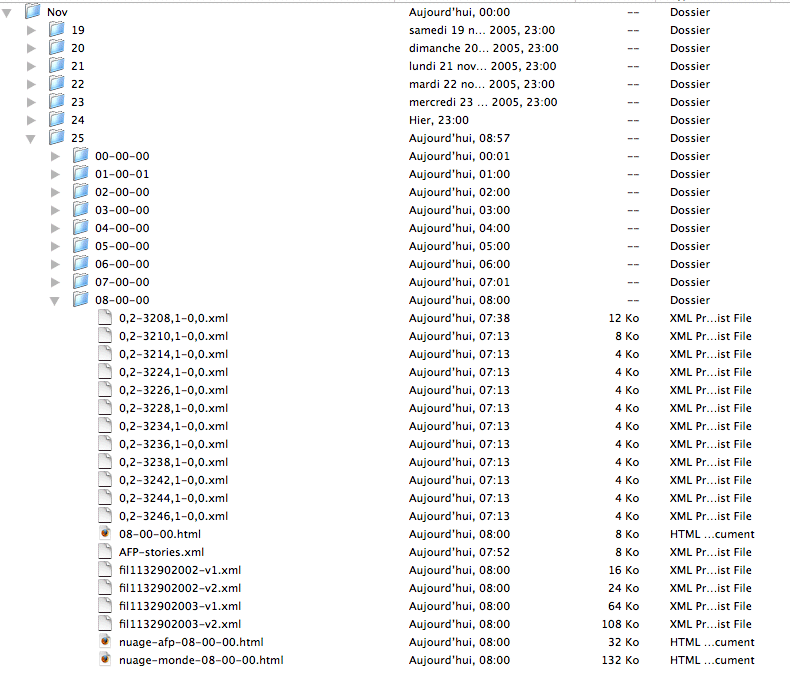The image size is (790, 680).
Task: Click the nuage-afp-08-00-00.html file icon
Action: click(105, 641)
